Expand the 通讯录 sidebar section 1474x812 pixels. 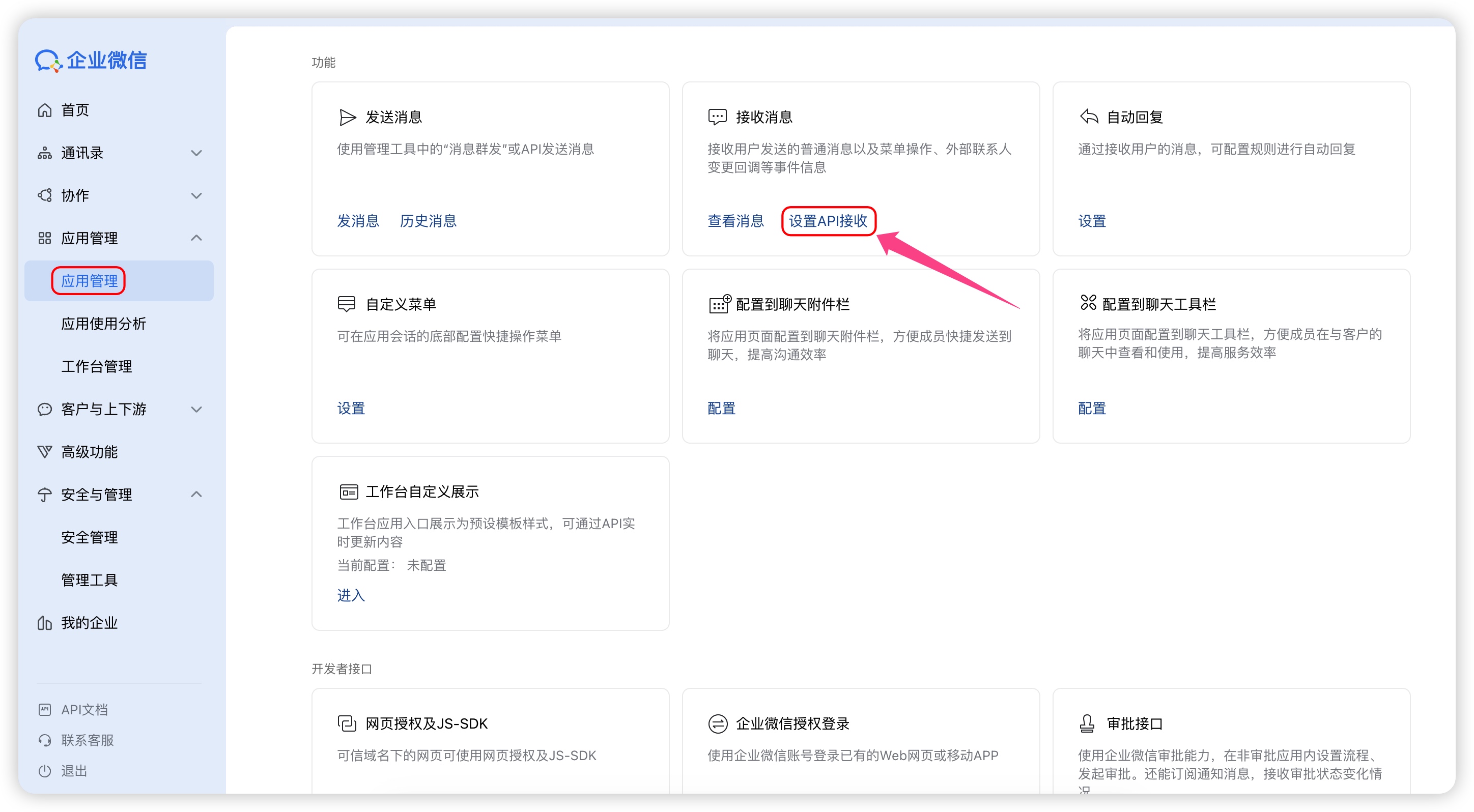[196, 153]
